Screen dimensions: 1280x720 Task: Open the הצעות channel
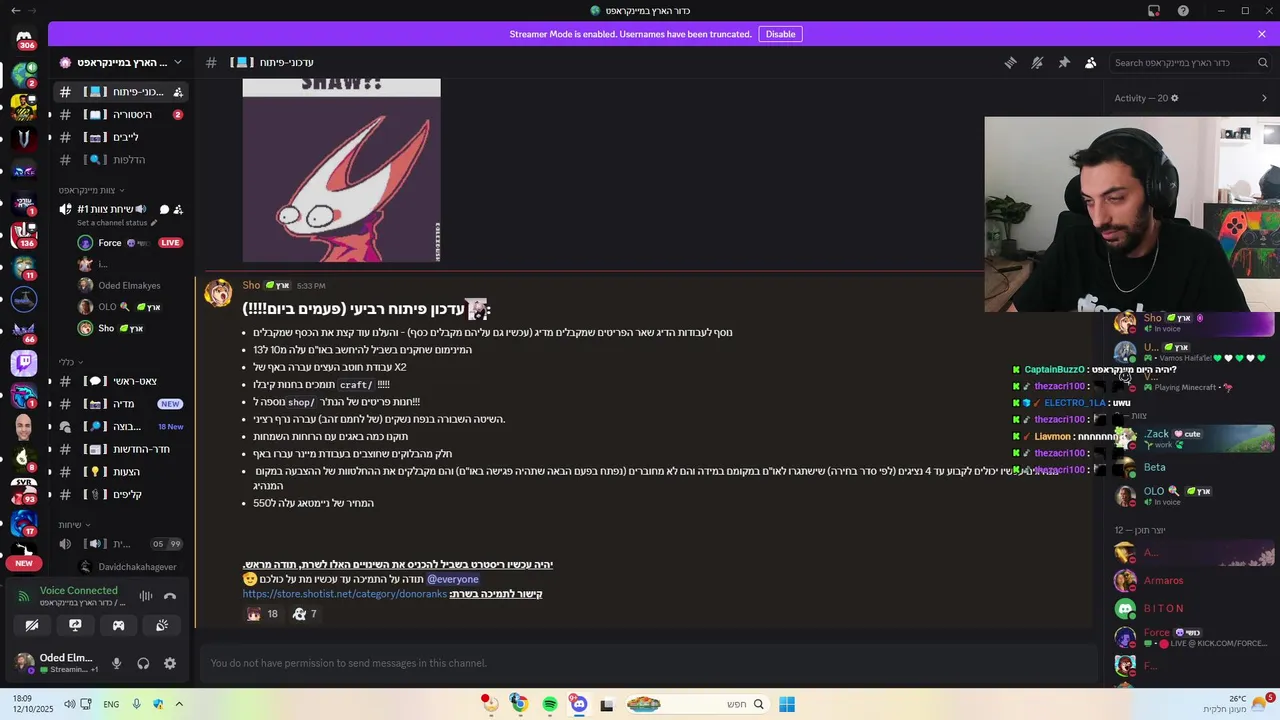pyautogui.click(x=121, y=472)
